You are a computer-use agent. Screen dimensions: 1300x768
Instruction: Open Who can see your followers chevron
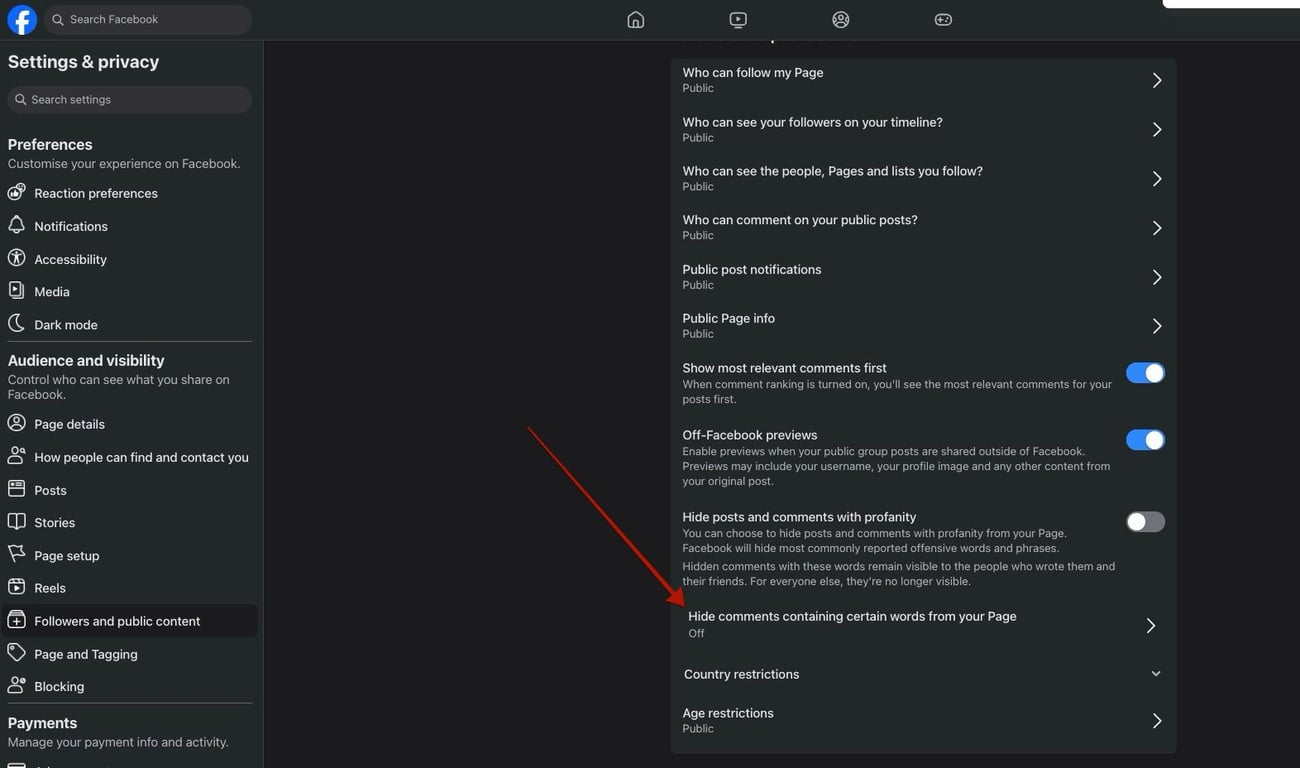1156,129
